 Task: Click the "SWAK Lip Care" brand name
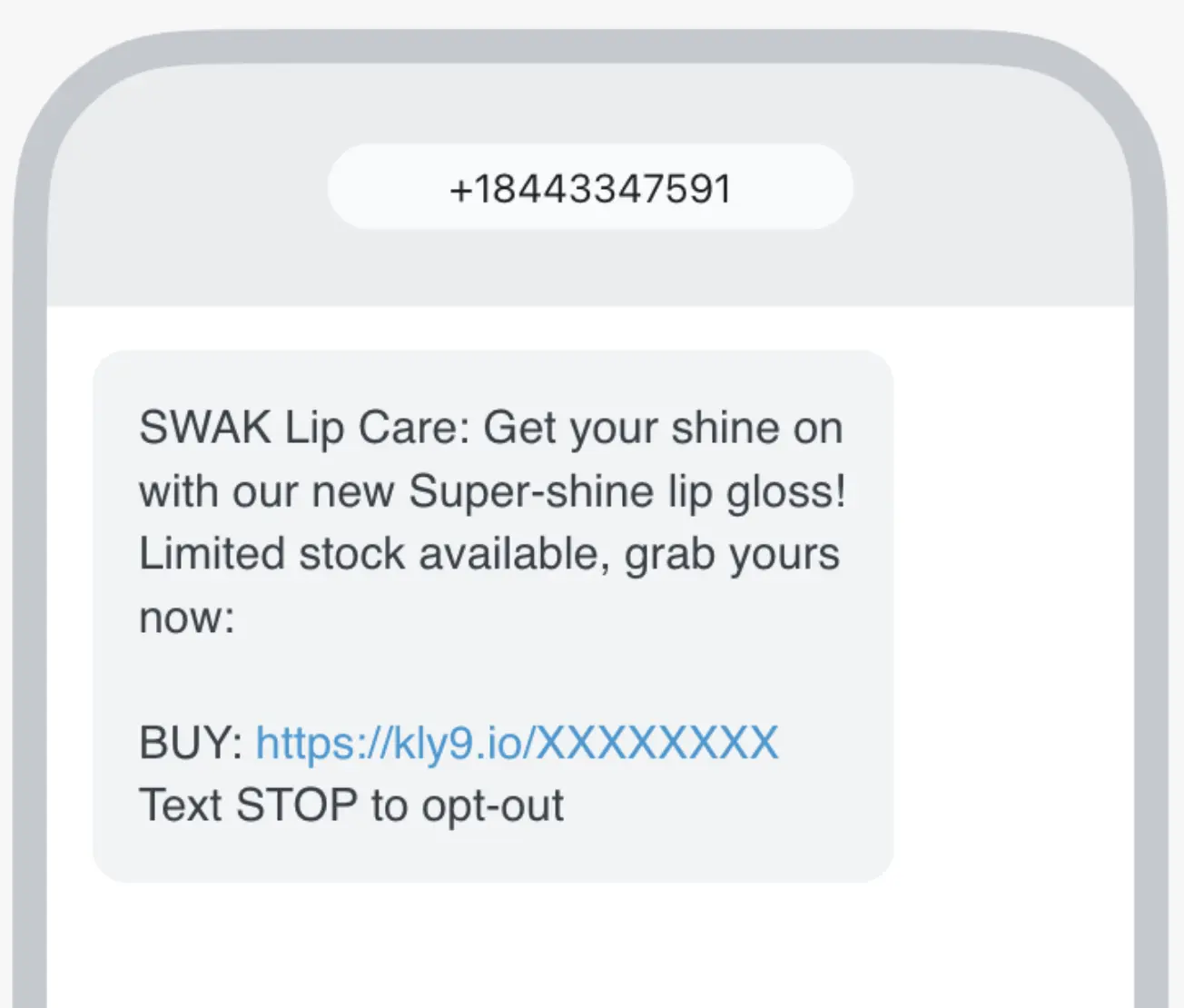(303, 428)
